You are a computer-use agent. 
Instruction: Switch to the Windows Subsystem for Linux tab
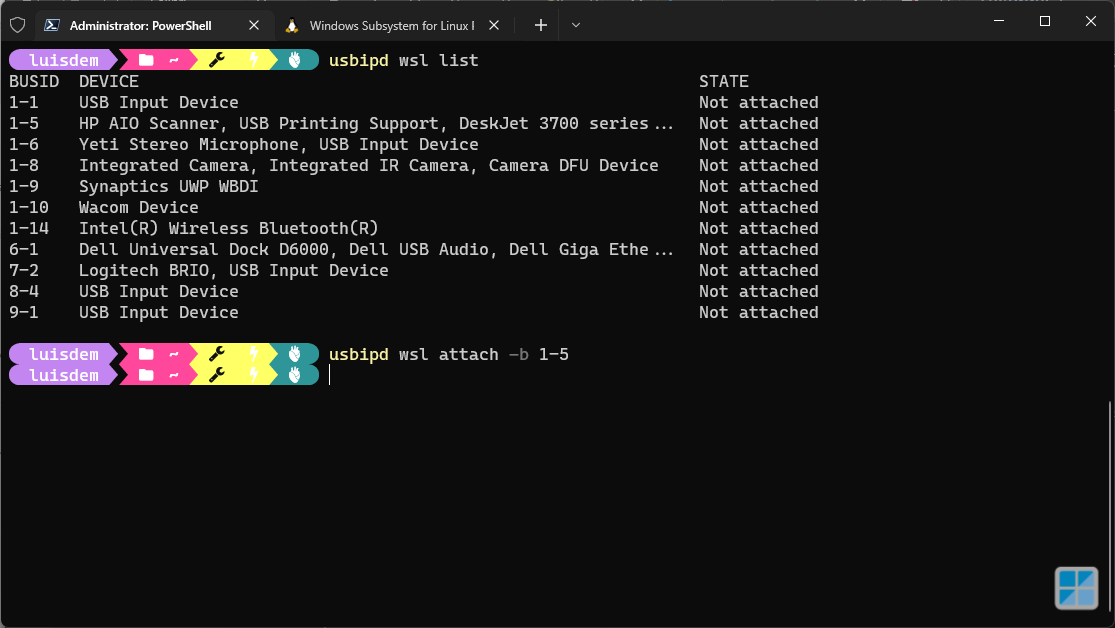click(392, 26)
